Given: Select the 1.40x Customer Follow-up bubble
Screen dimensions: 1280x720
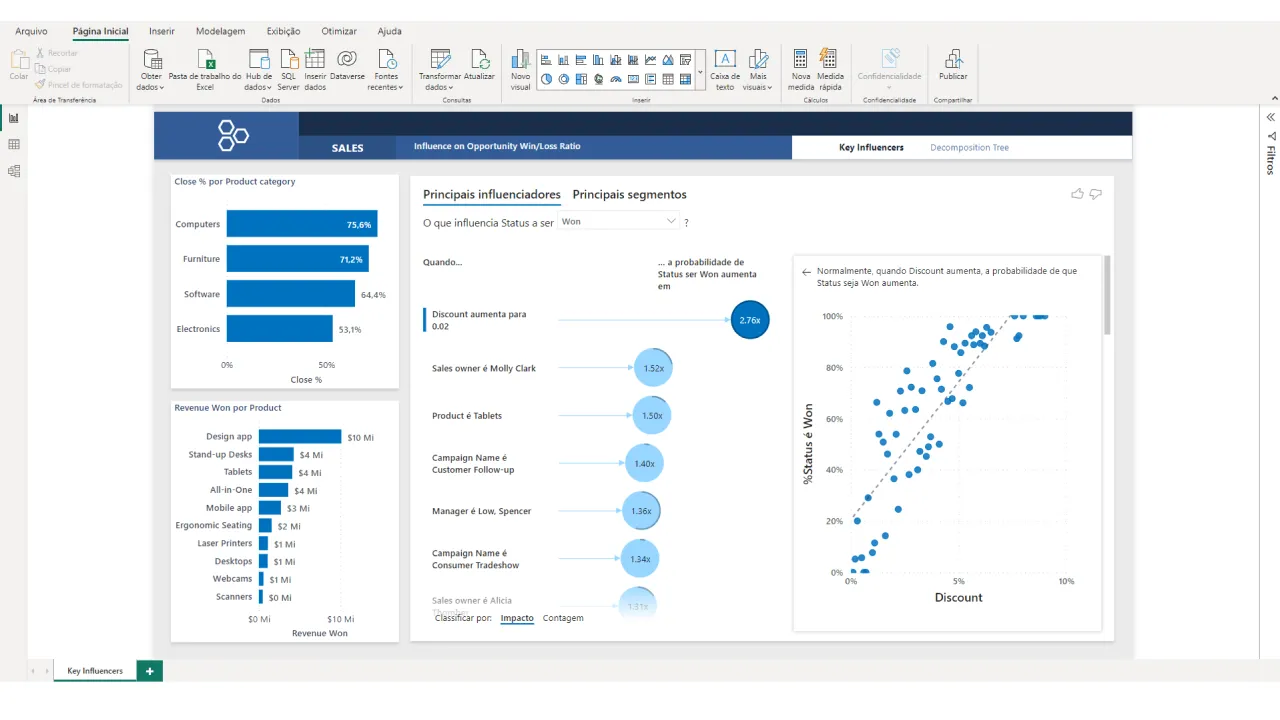Looking at the screenshot, I should tap(644, 463).
